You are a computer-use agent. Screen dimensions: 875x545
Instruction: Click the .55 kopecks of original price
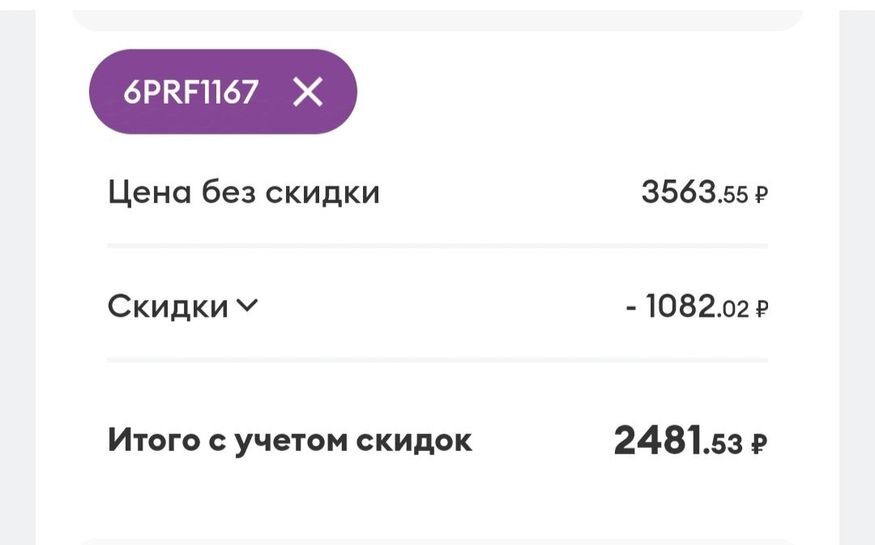[734, 195]
